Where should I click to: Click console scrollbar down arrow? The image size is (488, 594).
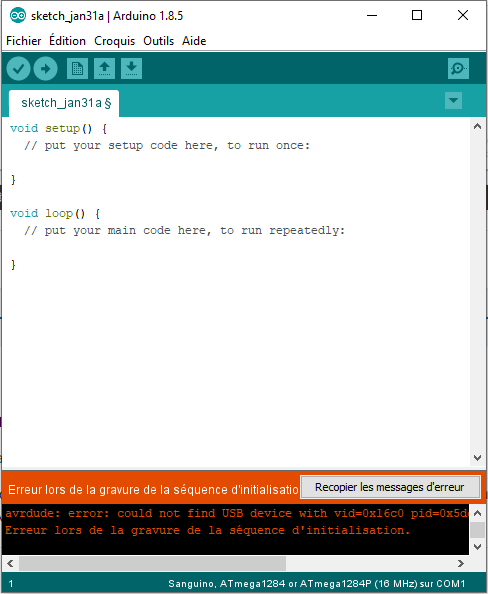click(477, 547)
